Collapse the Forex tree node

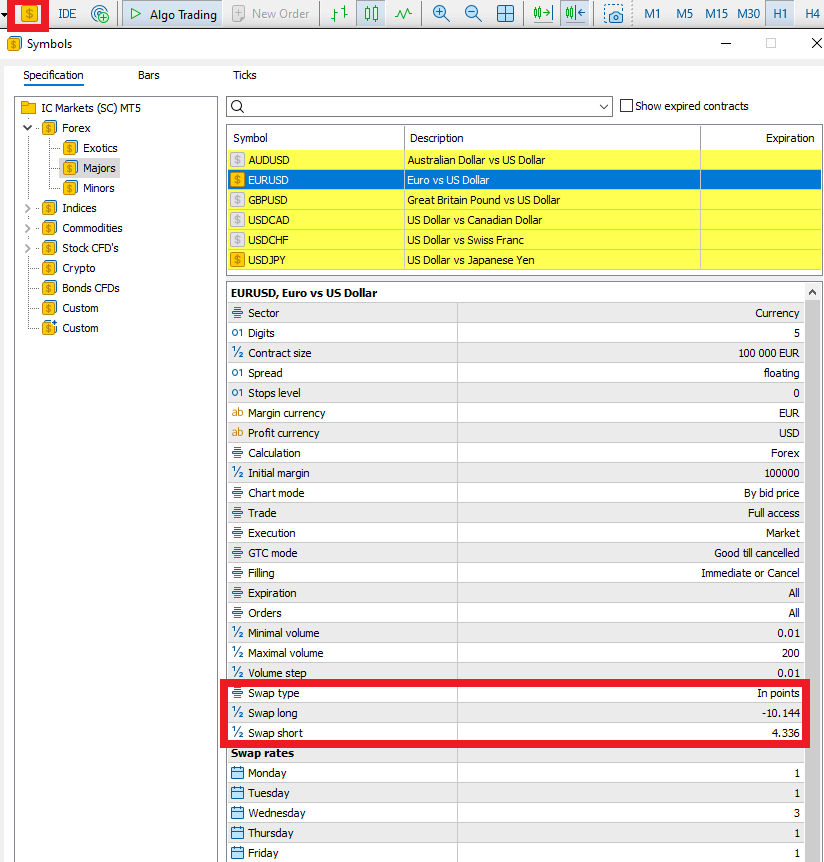27,128
